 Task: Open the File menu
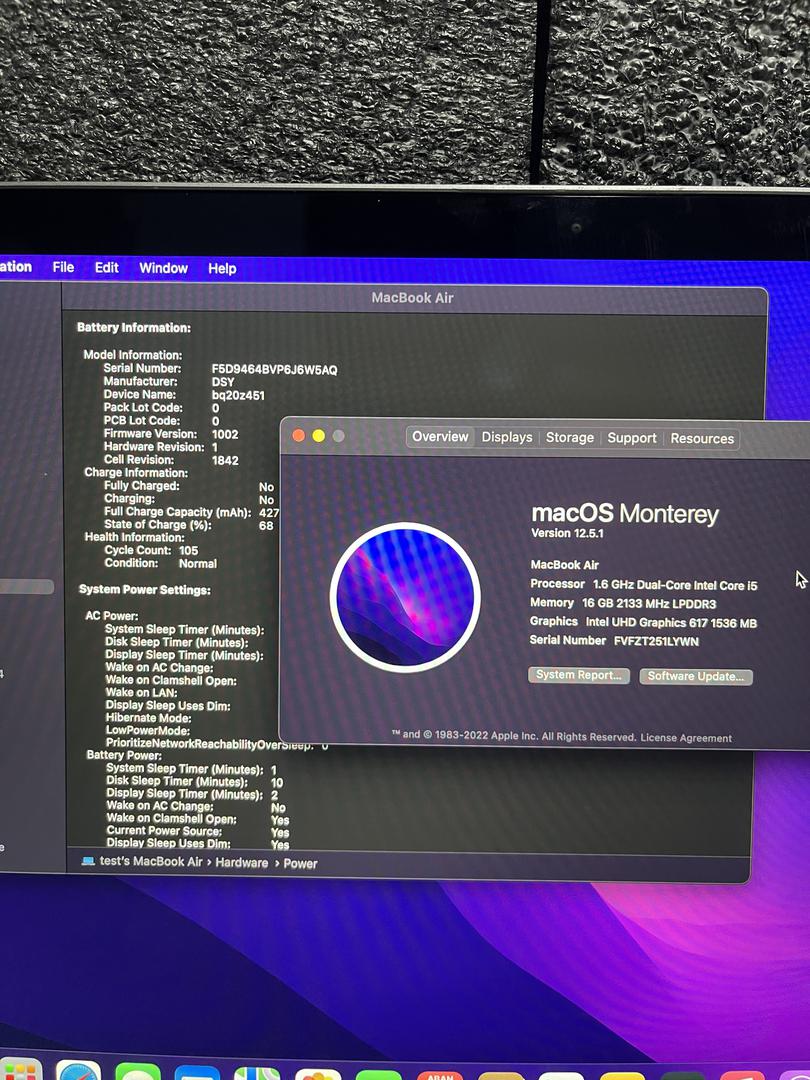(63, 267)
